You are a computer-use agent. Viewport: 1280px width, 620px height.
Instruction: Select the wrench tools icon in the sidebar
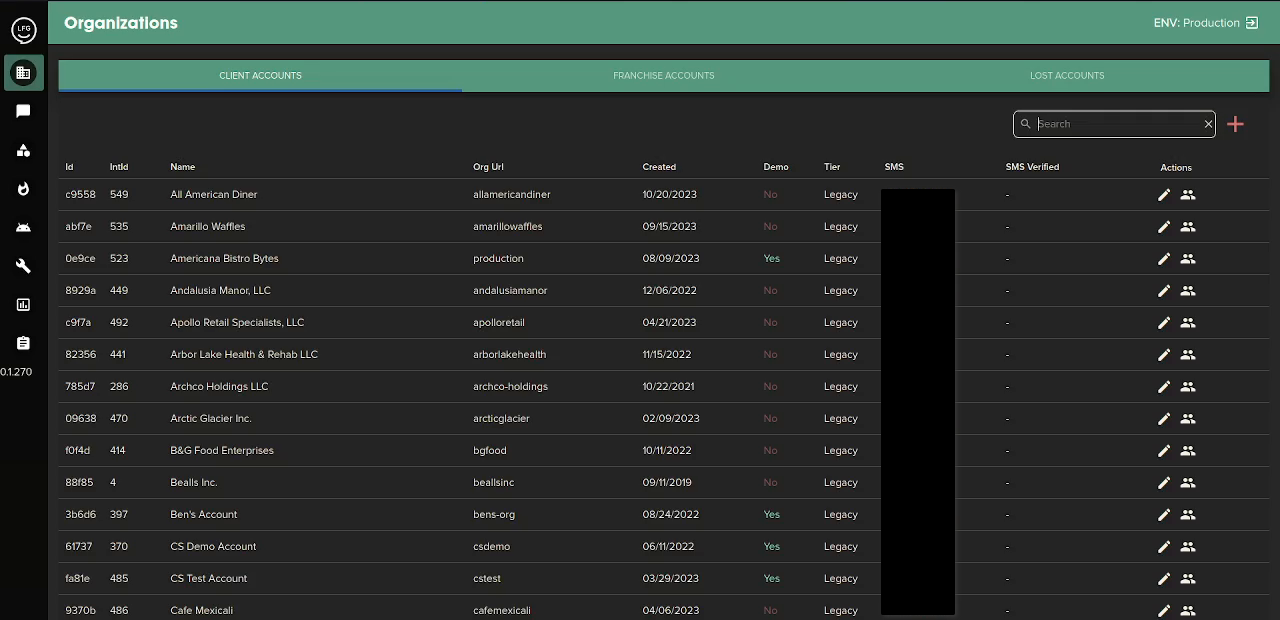(x=23, y=266)
